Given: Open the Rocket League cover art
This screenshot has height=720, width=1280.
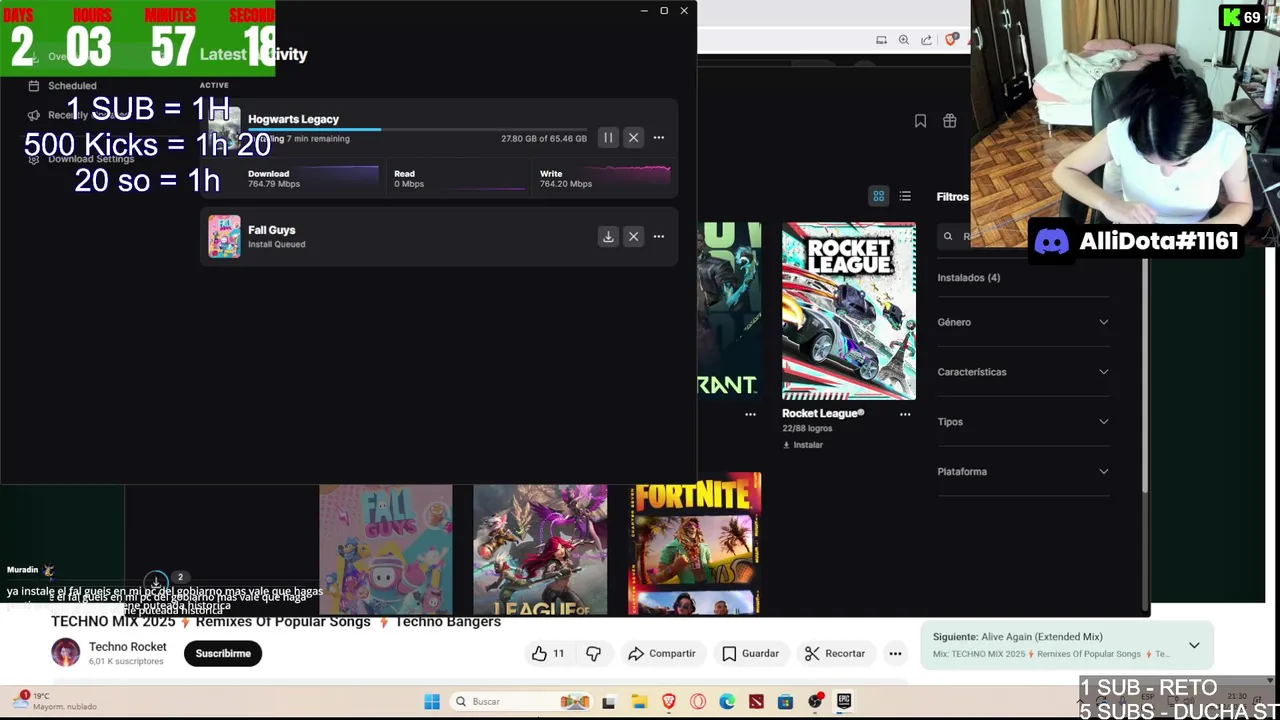Looking at the screenshot, I should click(x=848, y=311).
